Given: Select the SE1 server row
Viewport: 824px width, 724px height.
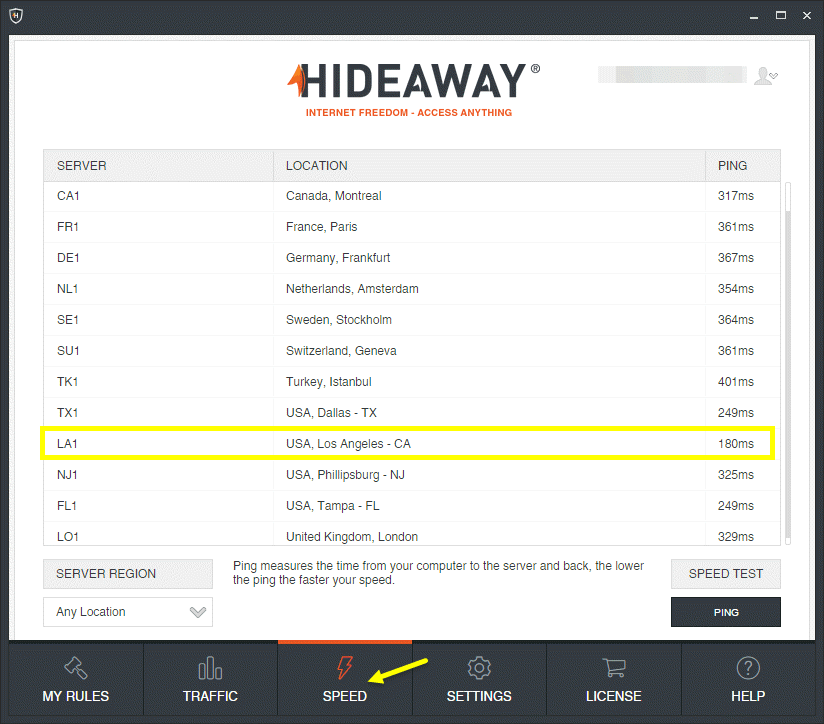Looking at the screenshot, I should click(x=411, y=320).
